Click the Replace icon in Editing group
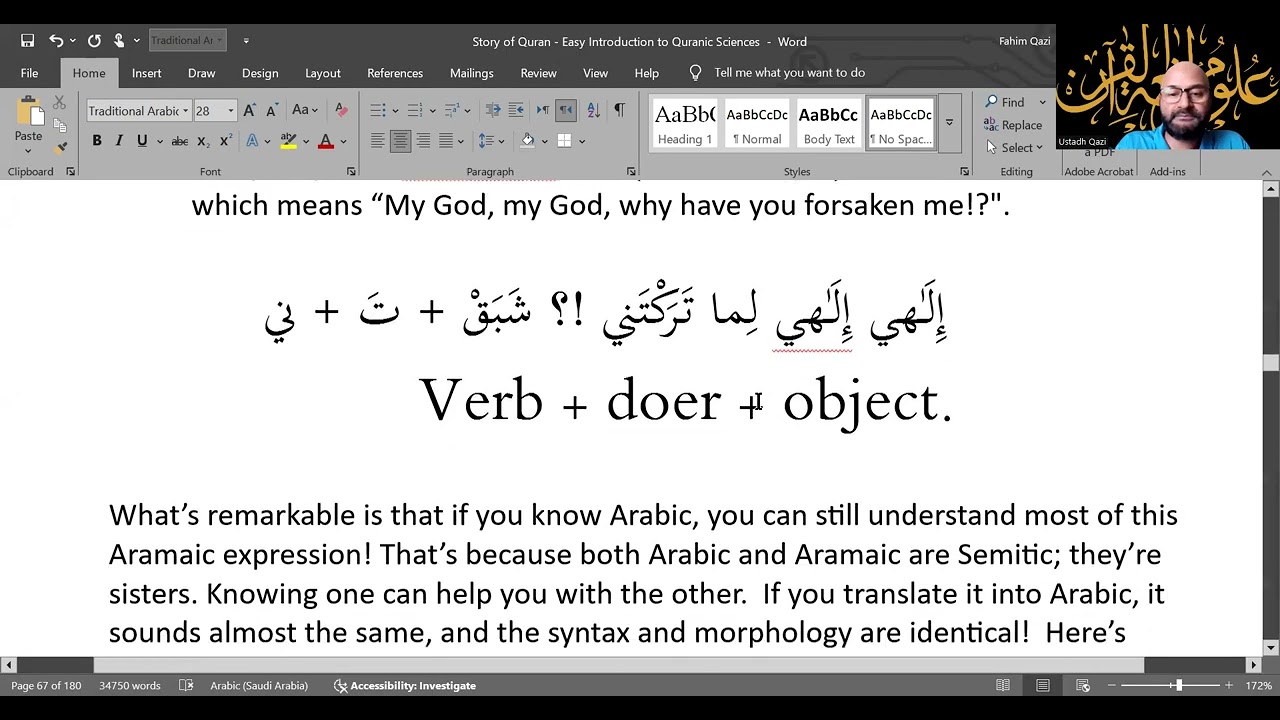This screenshot has width=1280, height=720. [x=1012, y=125]
